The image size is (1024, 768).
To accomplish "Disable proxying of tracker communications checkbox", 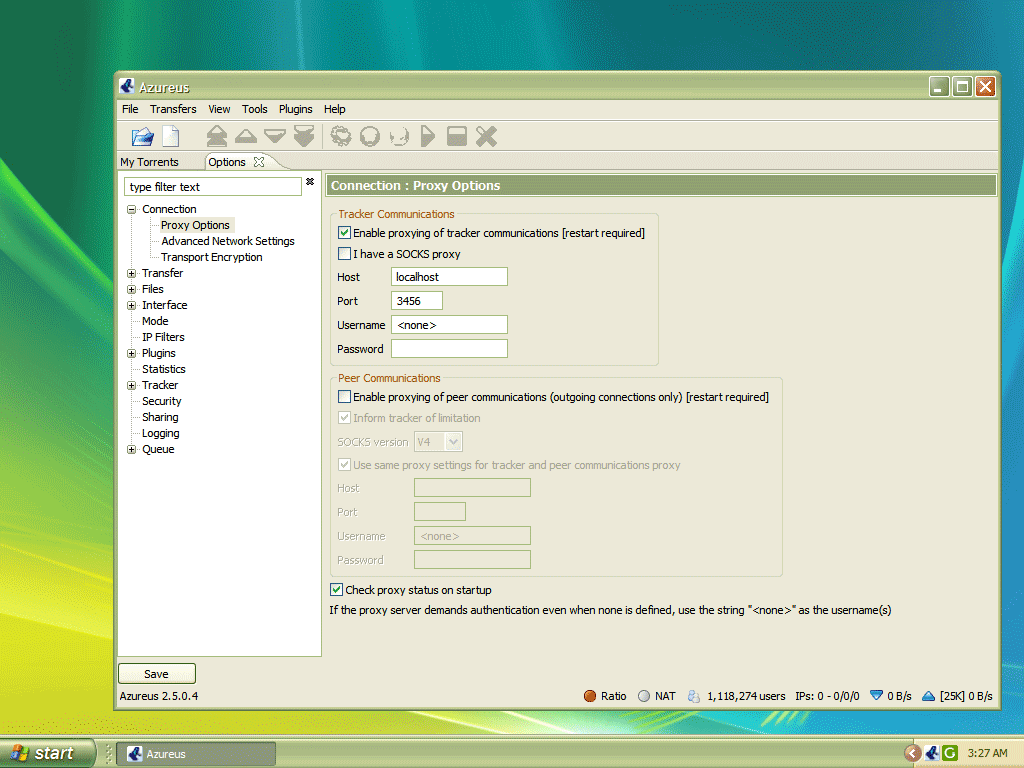I will pos(344,232).
